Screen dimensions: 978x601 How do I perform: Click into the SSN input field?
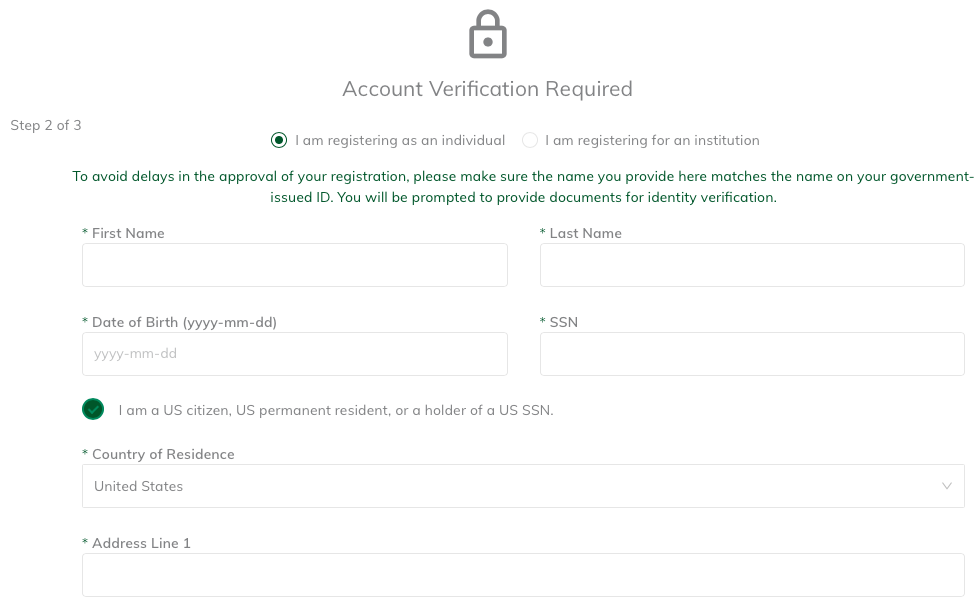coord(752,354)
